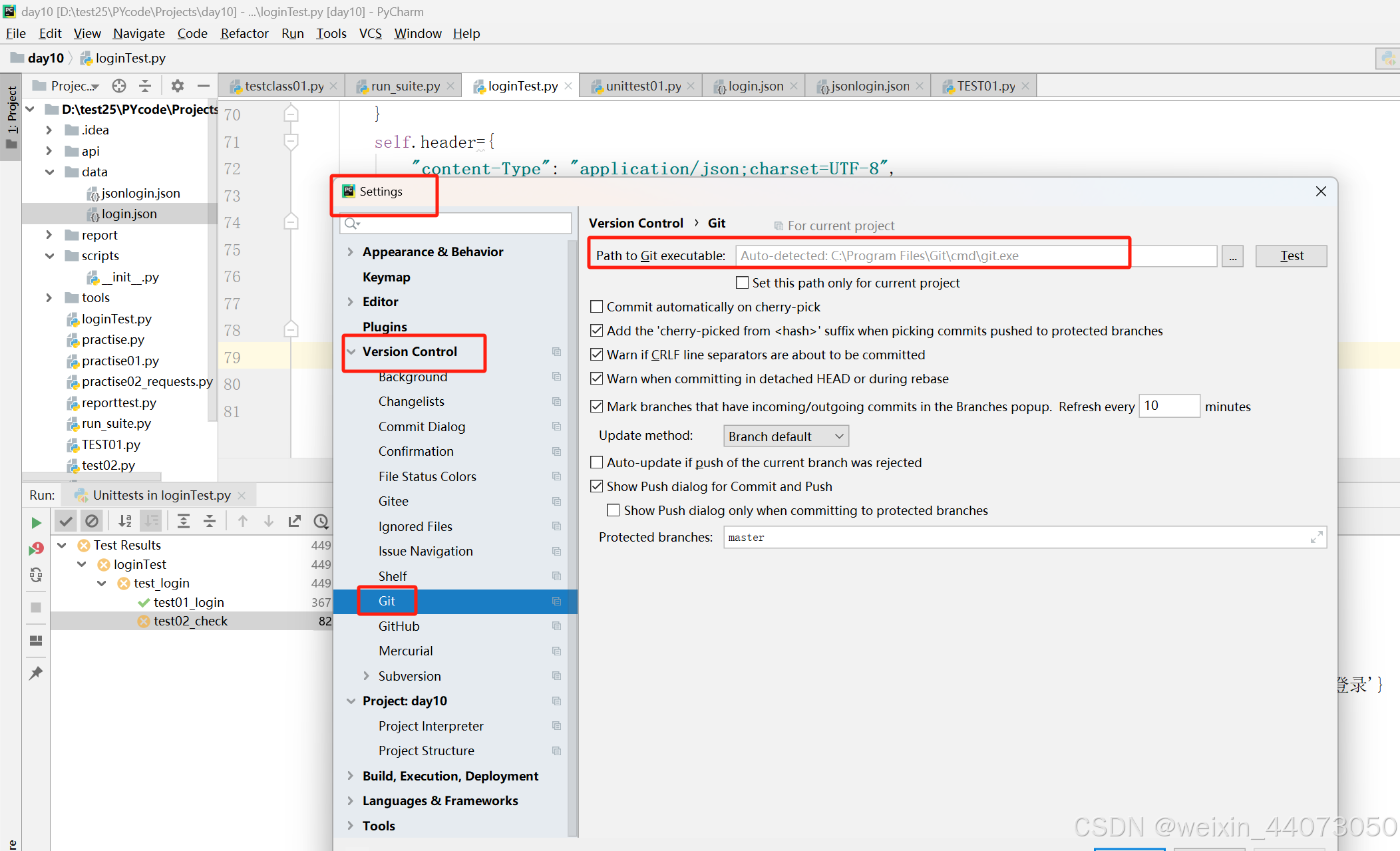This screenshot has width=1400, height=851.
Task: Open test history clock icon
Action: 321,521
